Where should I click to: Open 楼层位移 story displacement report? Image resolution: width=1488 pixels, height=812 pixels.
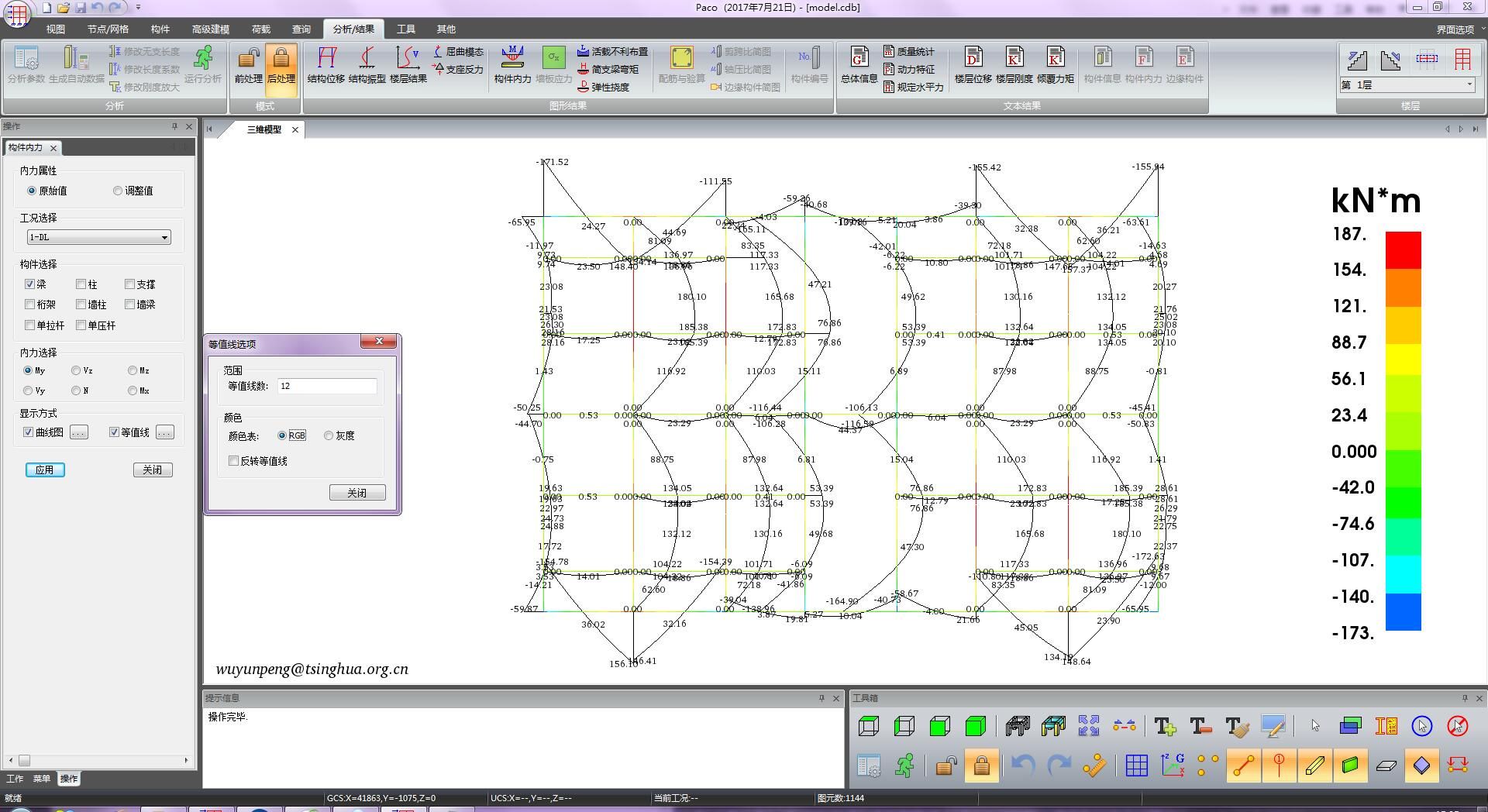[x=973, y=64]
